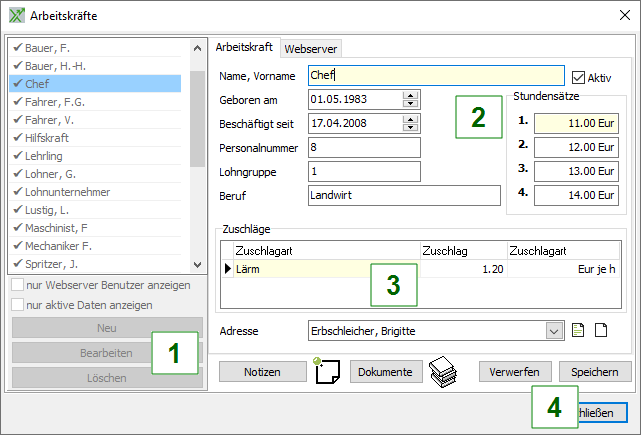The image size is (641, 435).
Task: Click the blank new address page icon
Action: coord(601,331)
